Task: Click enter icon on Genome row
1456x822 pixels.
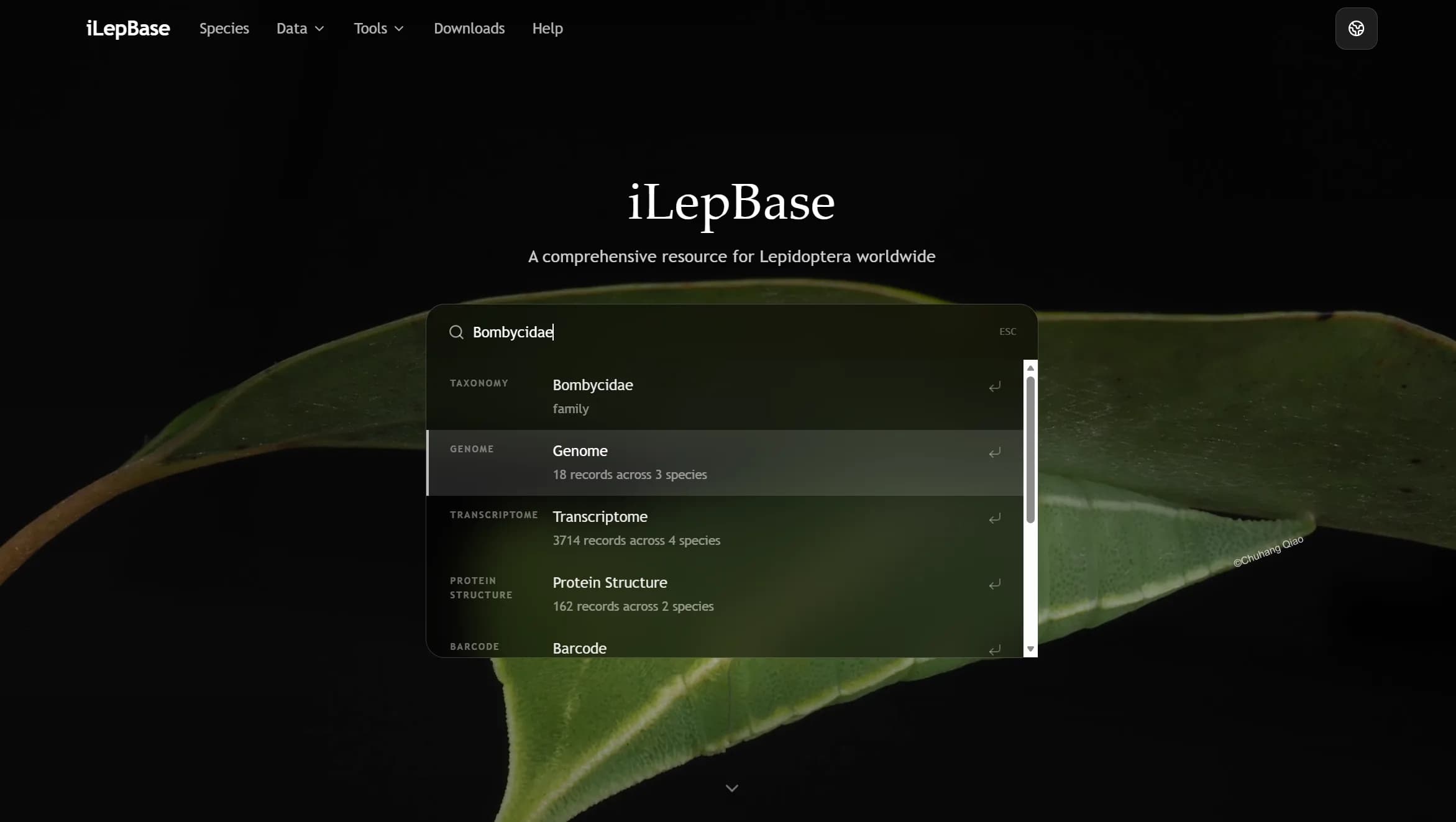Action: (x=994, y=452)
